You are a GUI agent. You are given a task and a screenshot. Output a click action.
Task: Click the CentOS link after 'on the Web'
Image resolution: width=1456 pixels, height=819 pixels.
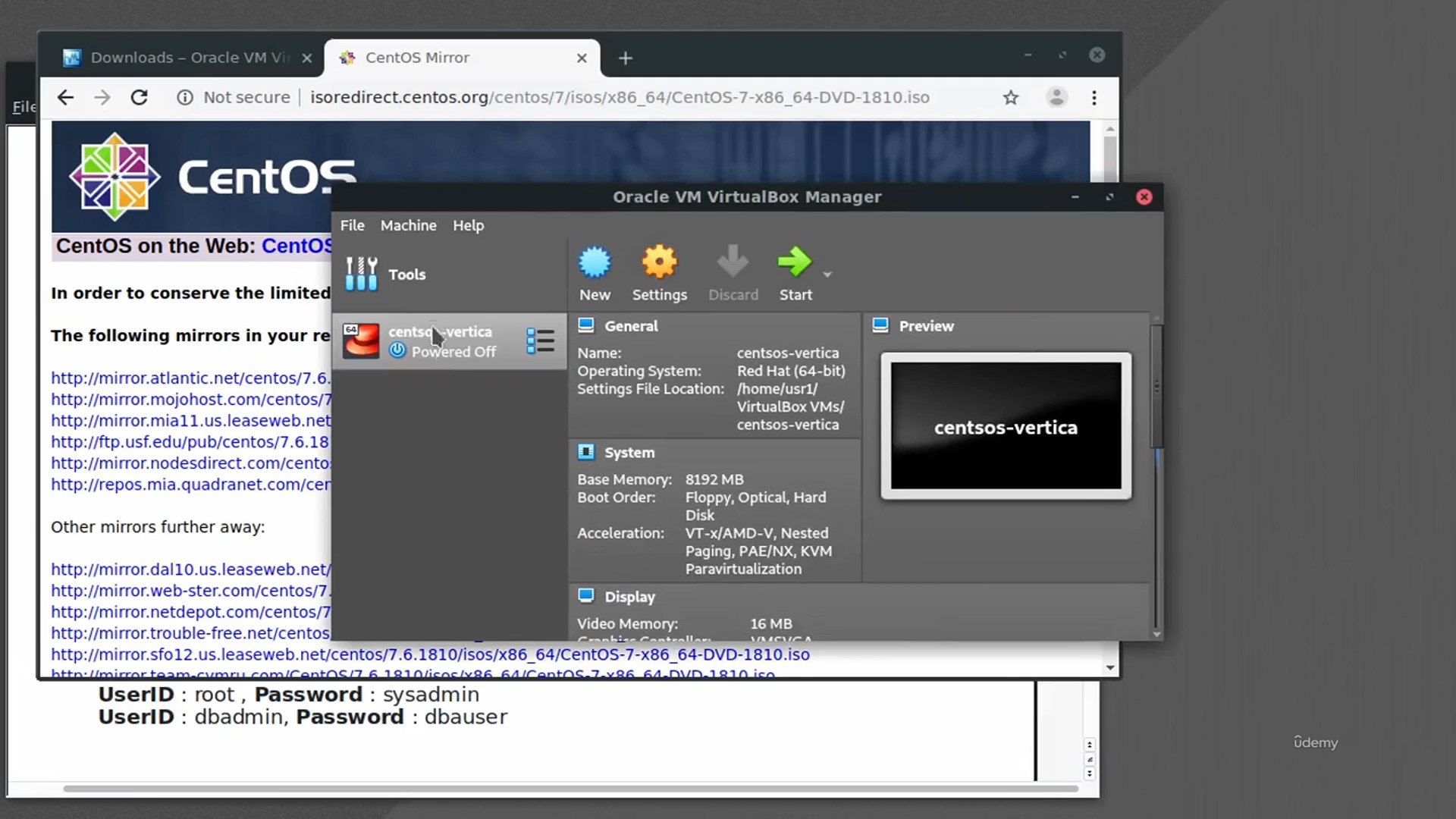coord(297,246)
